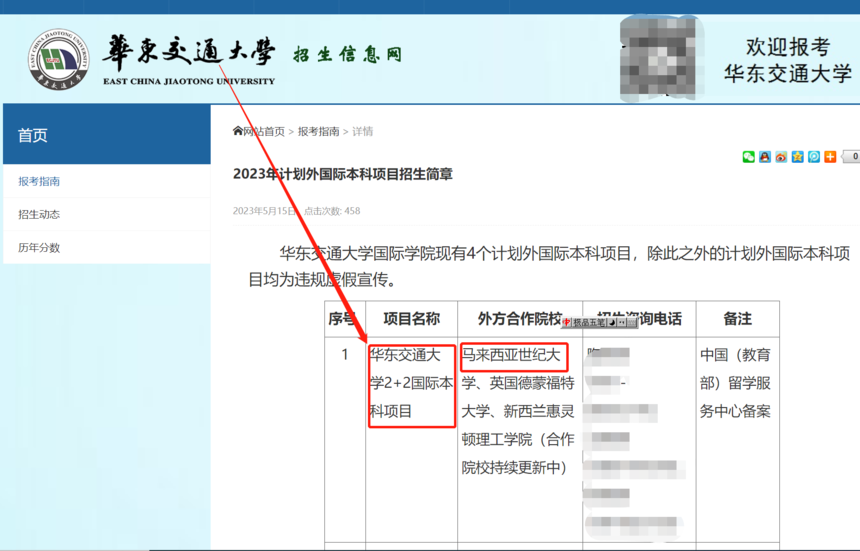Viewport: 860px width, 551px height.
Task: Click the share count bubble showing 0
Action: tap(851, 157)
